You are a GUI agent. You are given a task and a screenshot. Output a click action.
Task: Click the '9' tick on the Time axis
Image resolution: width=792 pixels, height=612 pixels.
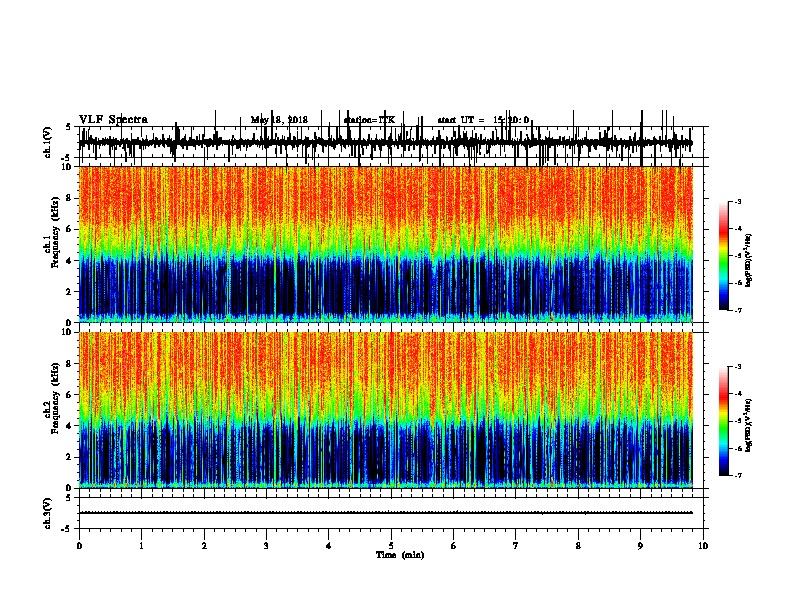640,546
